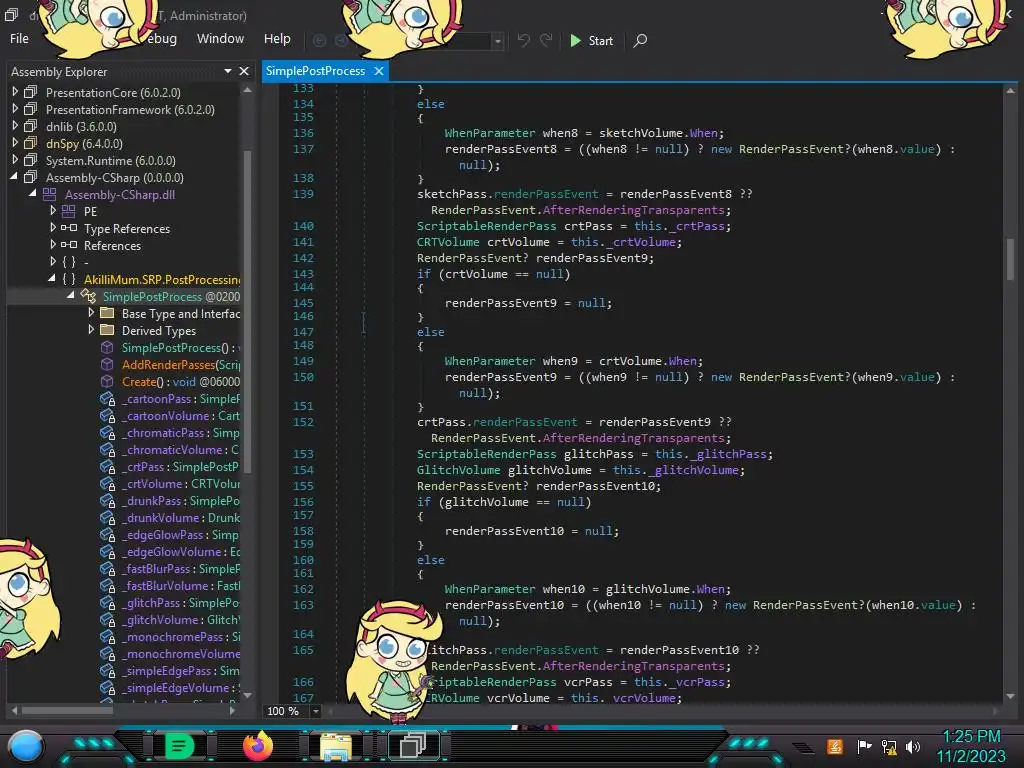1024x768 pixels.
Task: Click the Derived Types folder icon
Action: 107,330
